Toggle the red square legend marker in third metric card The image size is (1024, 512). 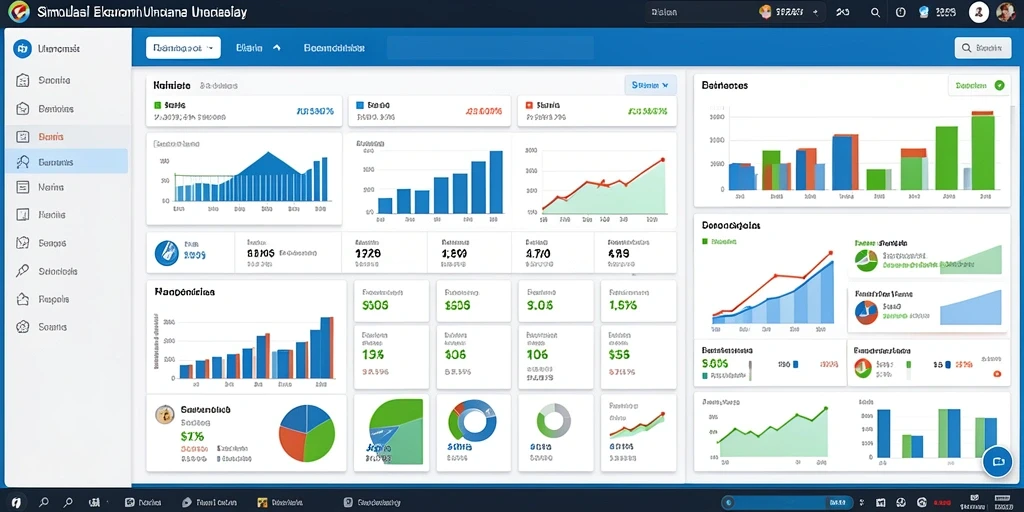[528, 104]
